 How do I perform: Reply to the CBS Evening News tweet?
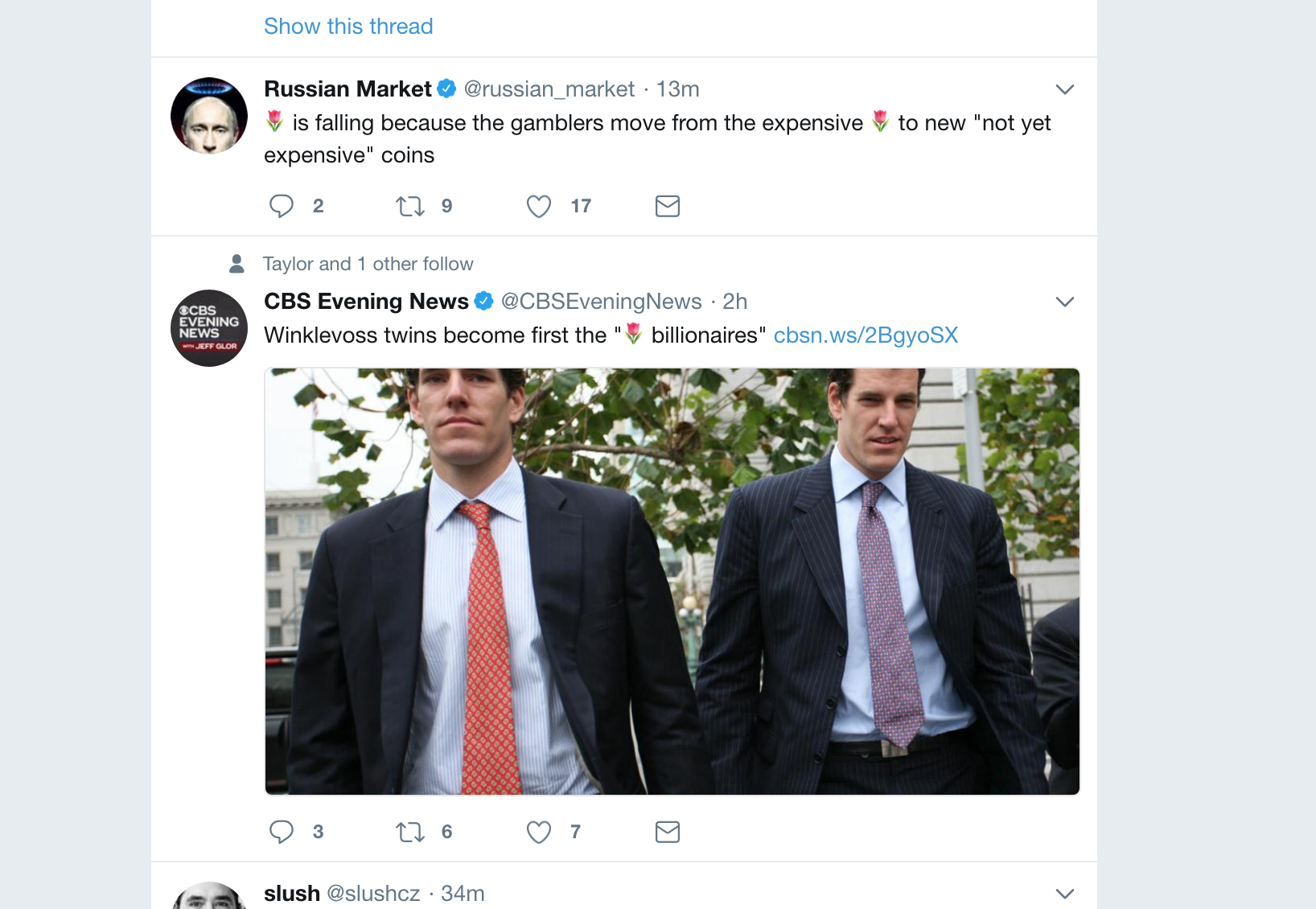[282, 832]
